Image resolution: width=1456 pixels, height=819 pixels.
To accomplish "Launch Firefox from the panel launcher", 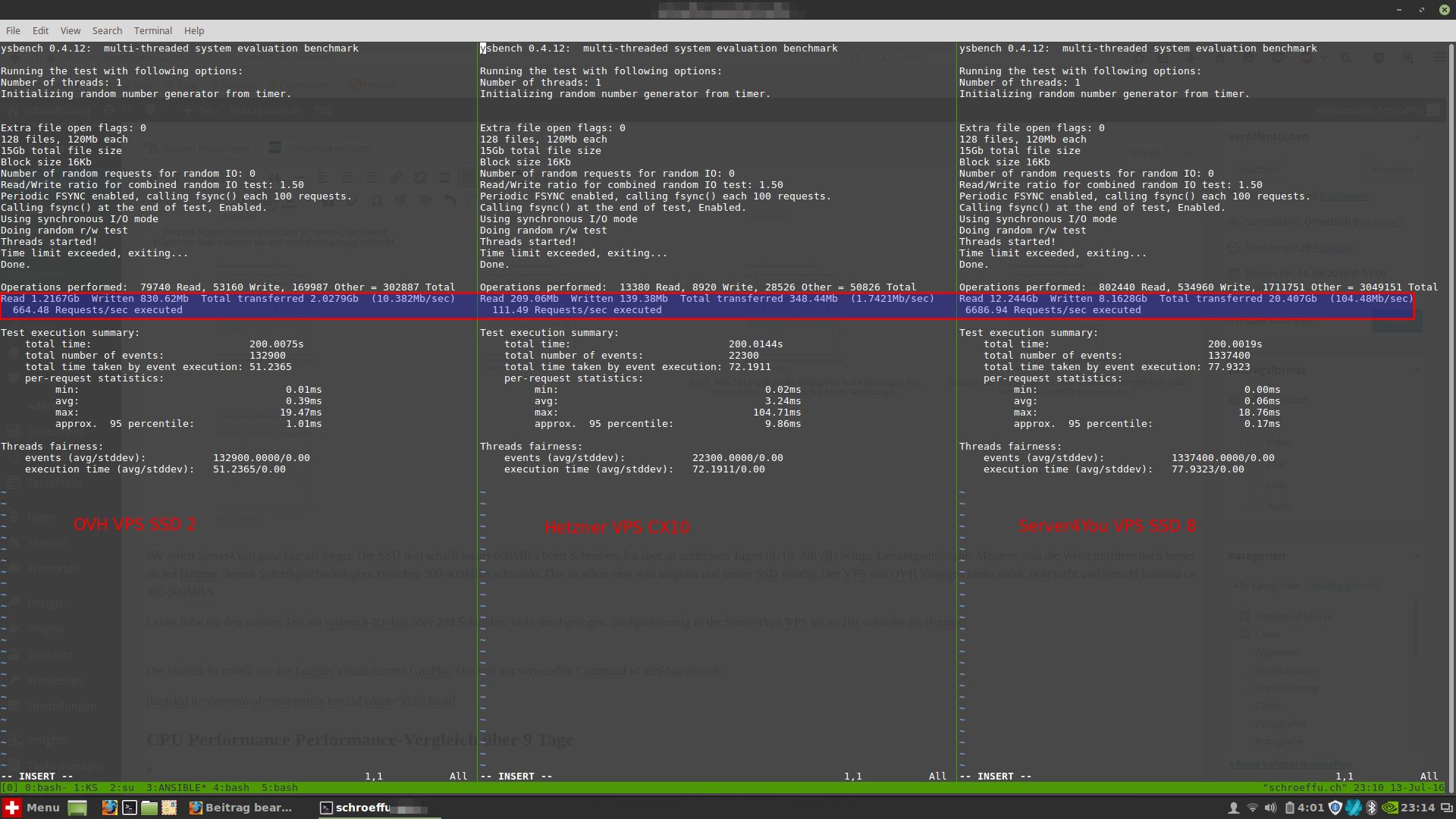I will coord(110,808).
